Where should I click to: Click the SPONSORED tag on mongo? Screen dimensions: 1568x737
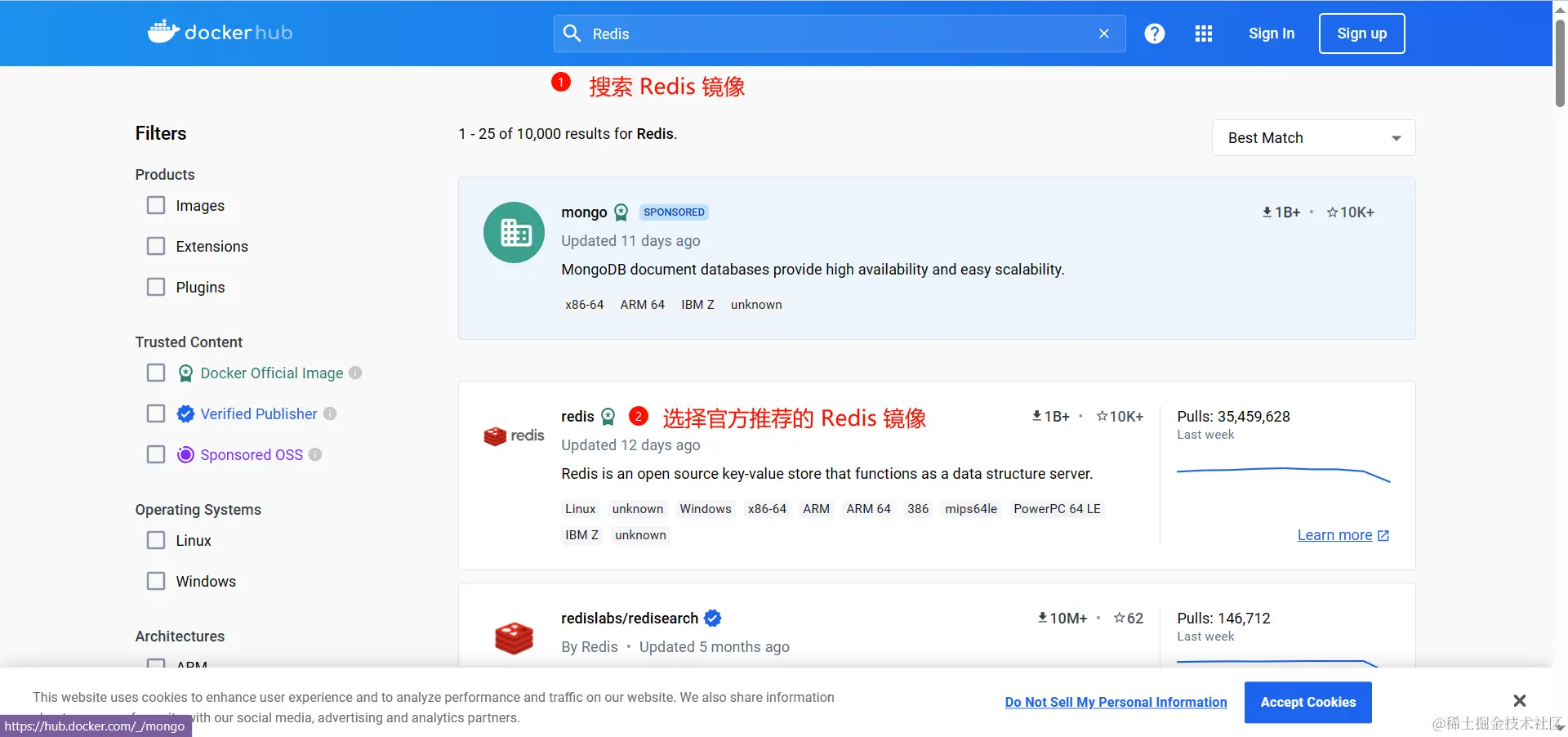(674, 212)
